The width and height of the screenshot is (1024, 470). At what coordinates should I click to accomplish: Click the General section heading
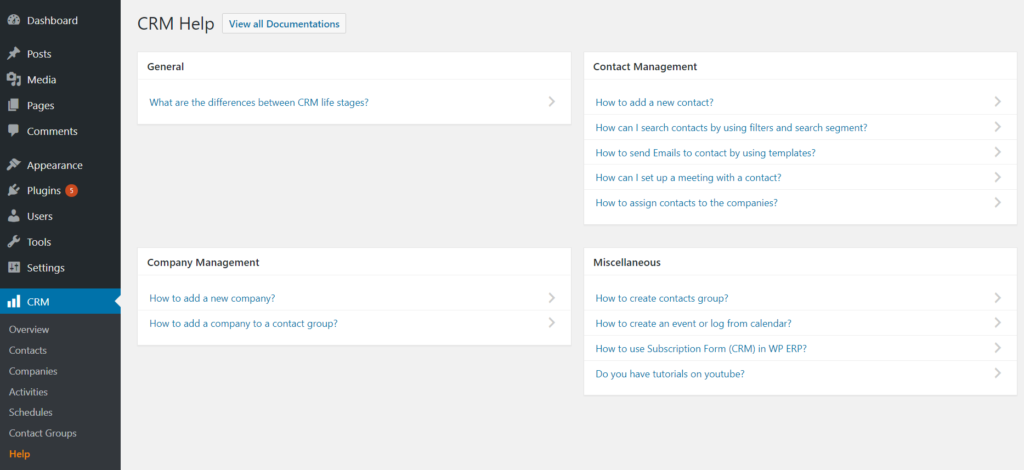pos(165,66)
